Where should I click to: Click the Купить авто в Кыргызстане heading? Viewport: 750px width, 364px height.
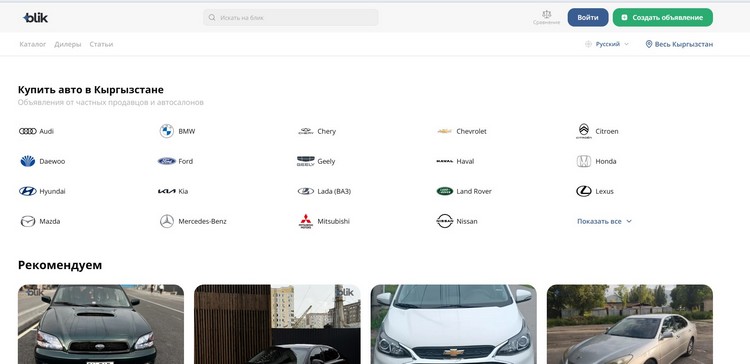[90, 89]
